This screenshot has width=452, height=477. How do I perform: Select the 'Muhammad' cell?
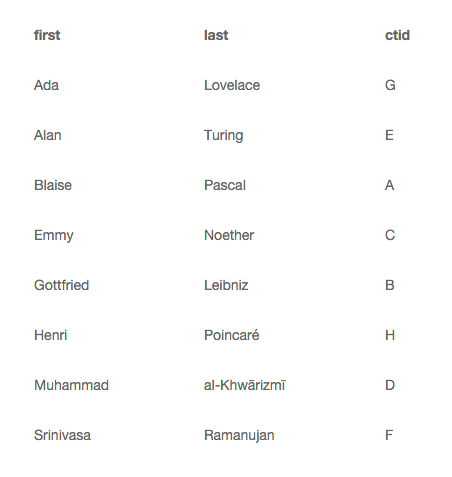point(71,385)
